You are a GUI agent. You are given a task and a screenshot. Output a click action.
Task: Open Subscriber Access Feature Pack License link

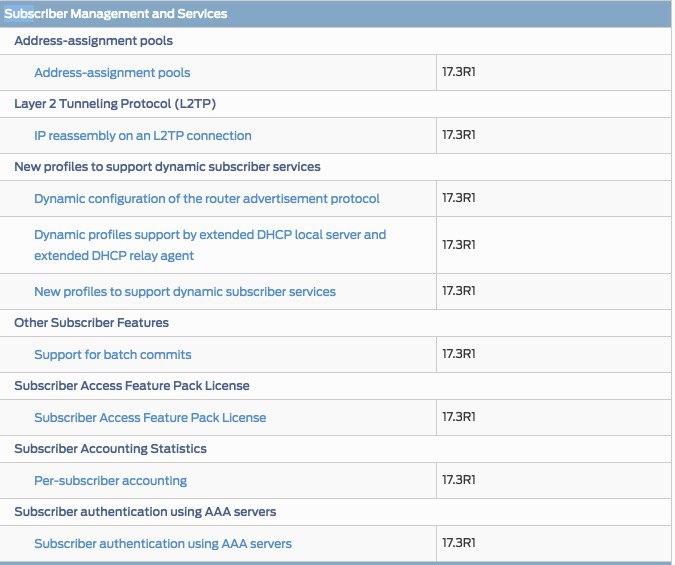point(150,417)
